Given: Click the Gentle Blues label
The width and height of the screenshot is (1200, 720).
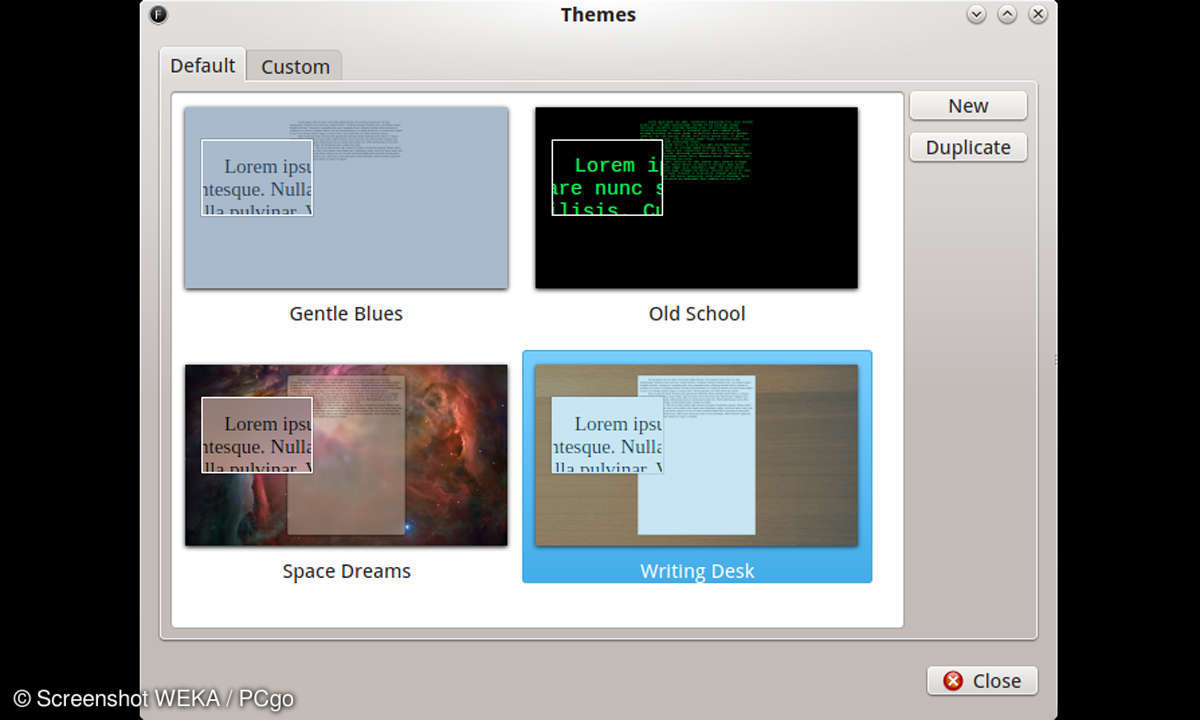Looking at the screenshot, I should pyautogui.click(x=346, y=313).
